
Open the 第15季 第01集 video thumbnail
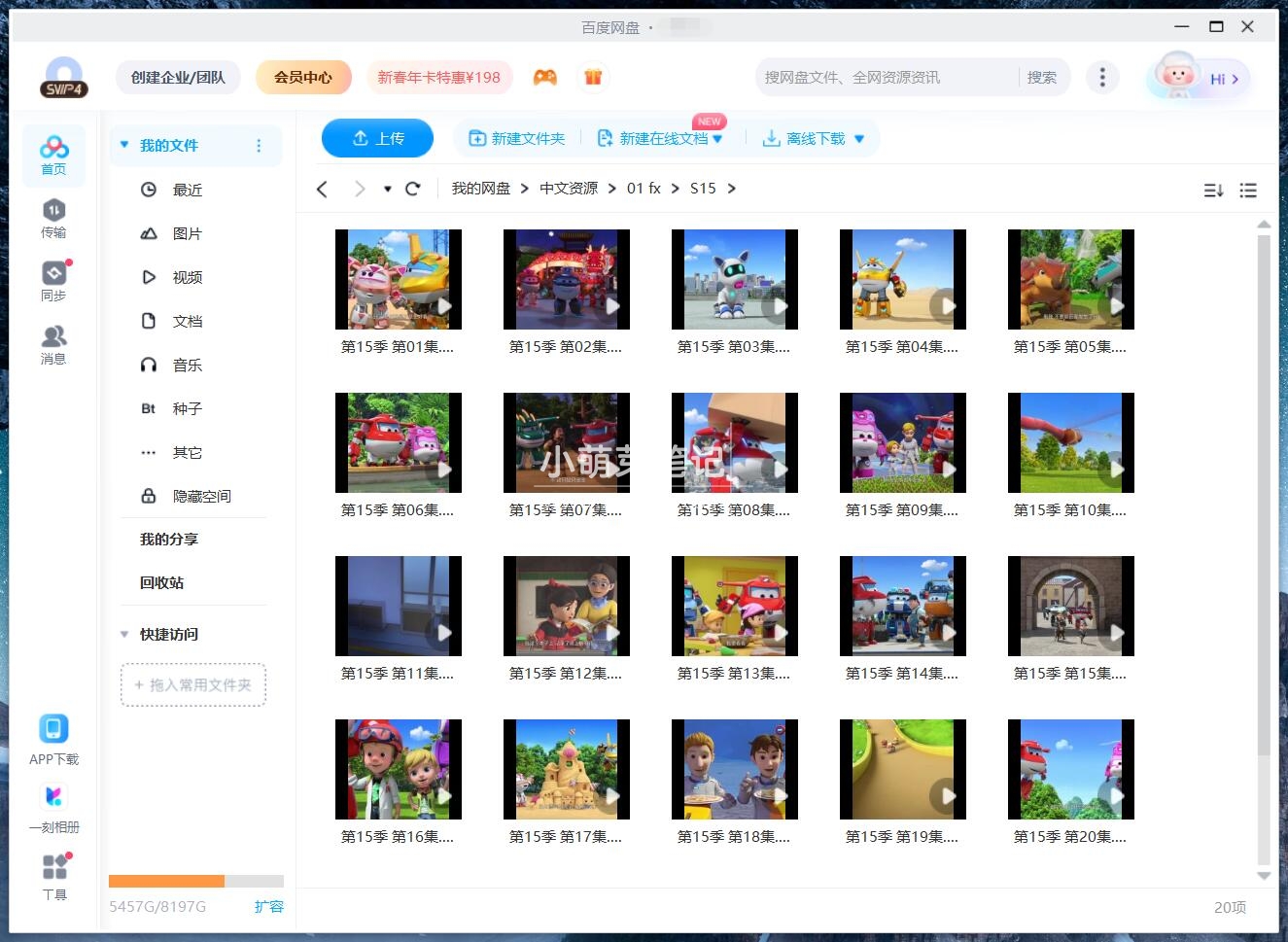click(x=398, y=279)
